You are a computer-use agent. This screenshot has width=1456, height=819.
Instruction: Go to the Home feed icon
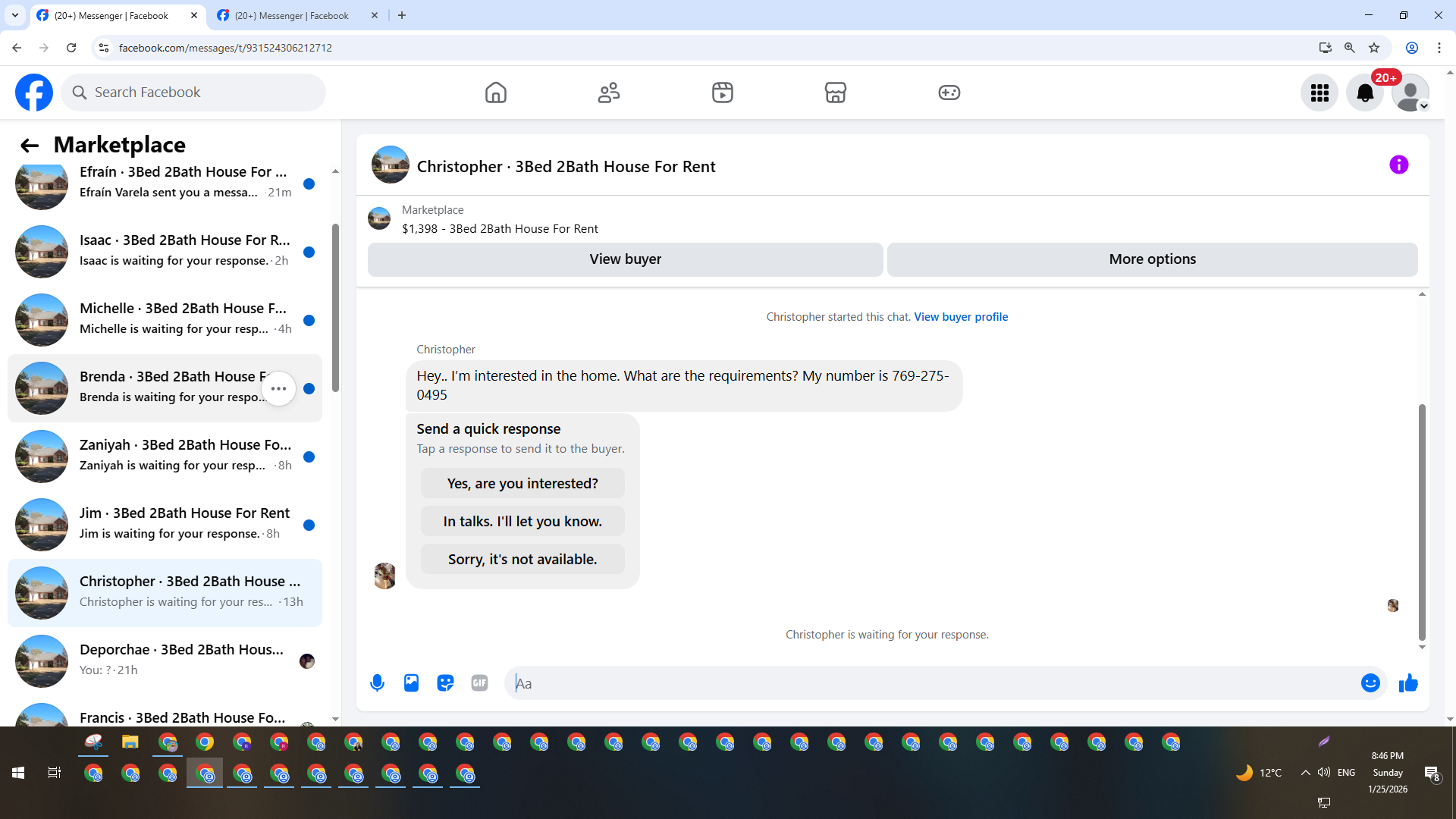click(x=496, y=93)
